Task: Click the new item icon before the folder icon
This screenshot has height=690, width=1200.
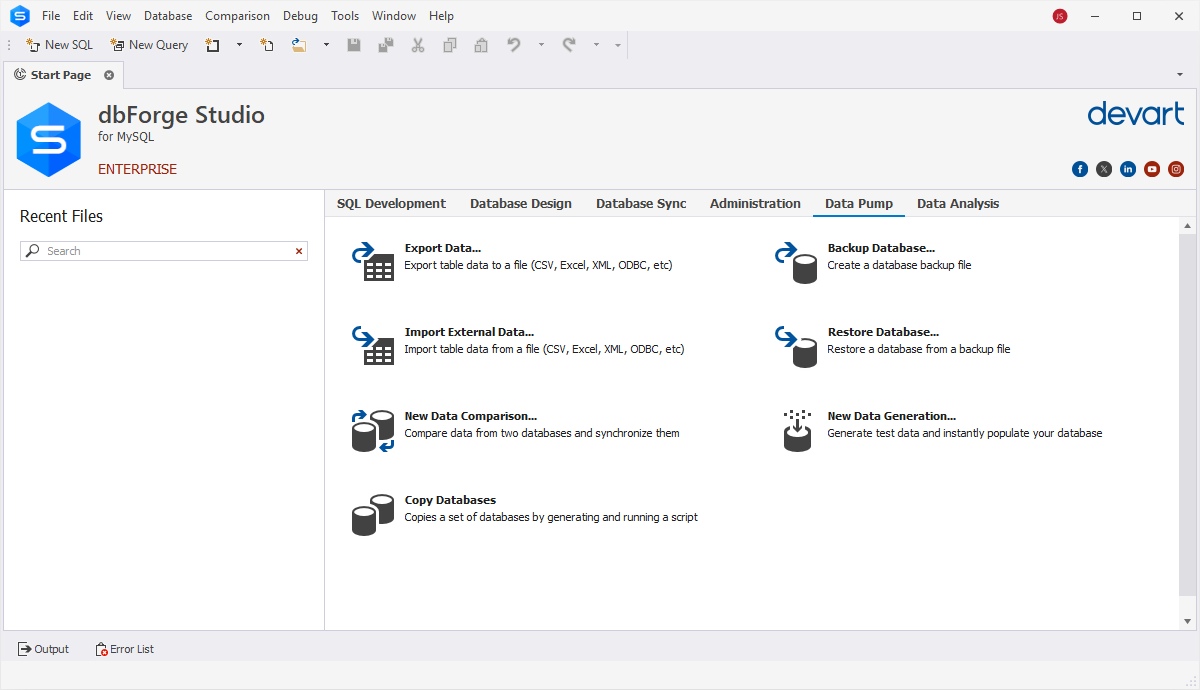Action: point(267,45)
